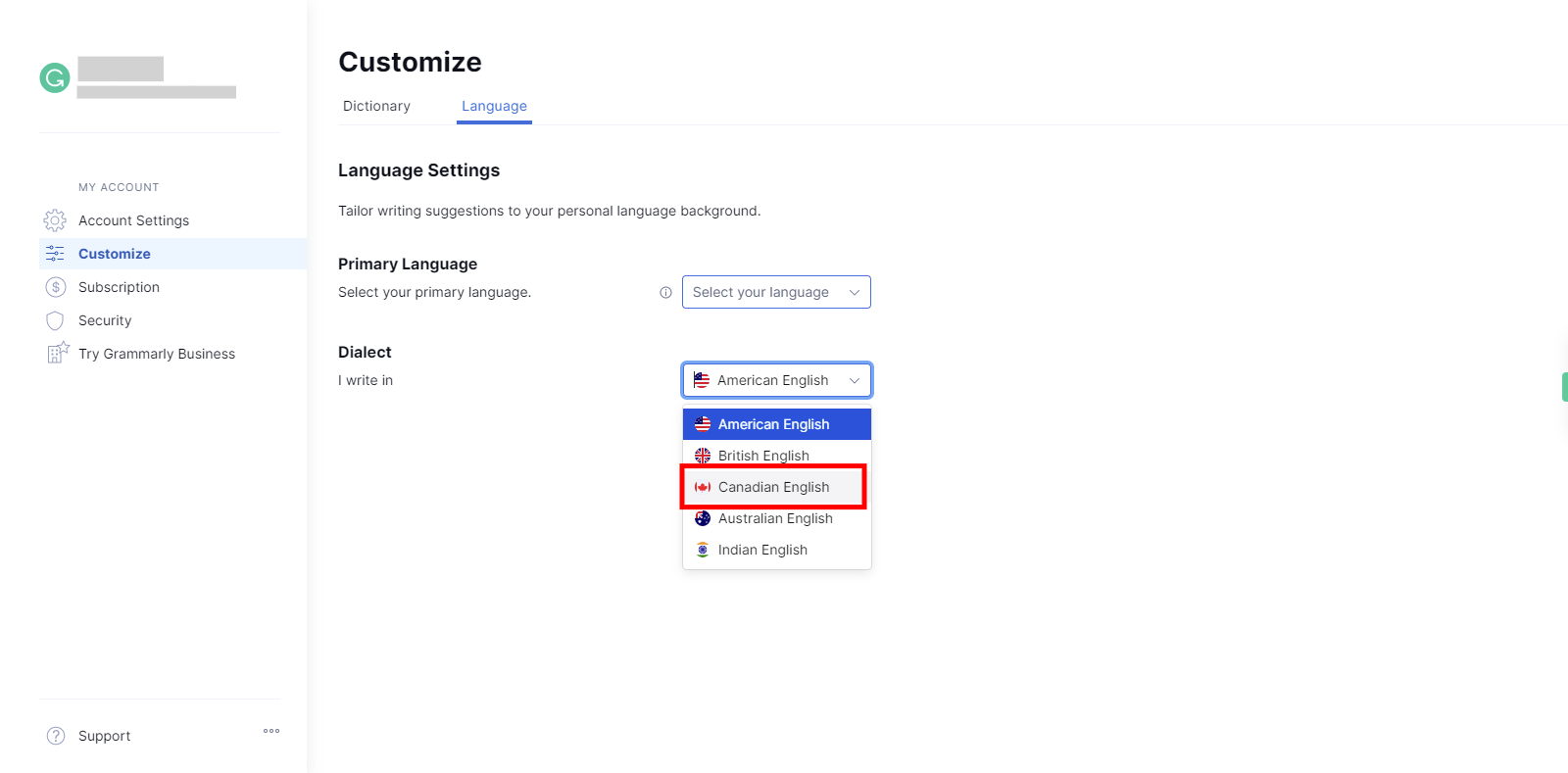Image resolution: width=1568 pixels, height=773 pixels.
Task: Click the Primary Language label
Action: tap(408, 264)
